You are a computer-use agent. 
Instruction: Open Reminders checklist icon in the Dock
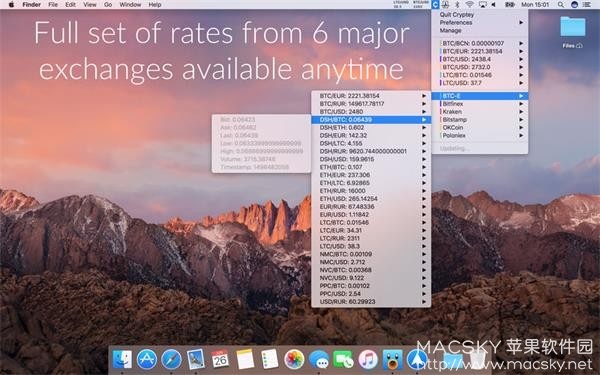pyautogui.click(x=270, y=360)
